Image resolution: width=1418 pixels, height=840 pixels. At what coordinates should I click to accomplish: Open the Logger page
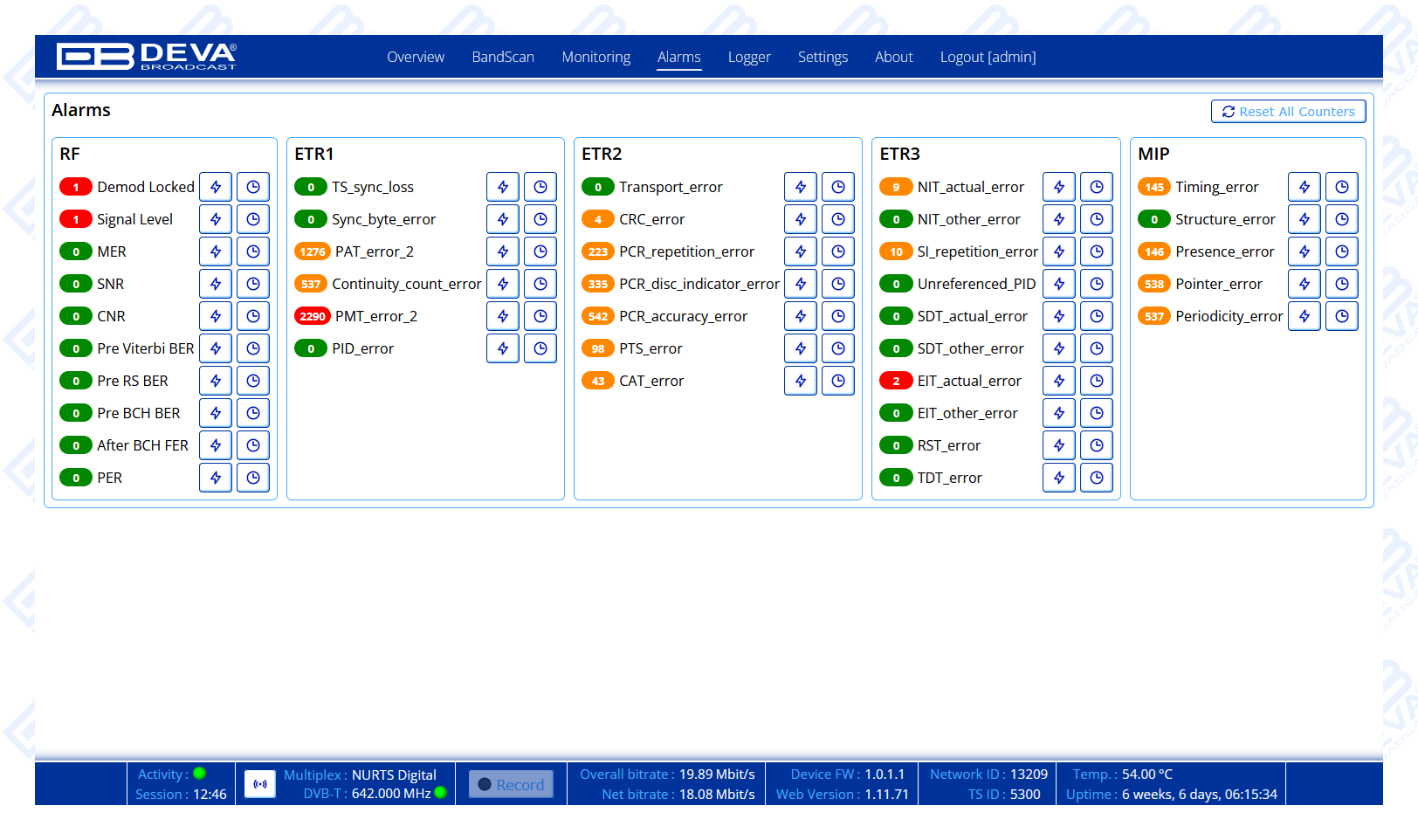(x=749, y=57)
